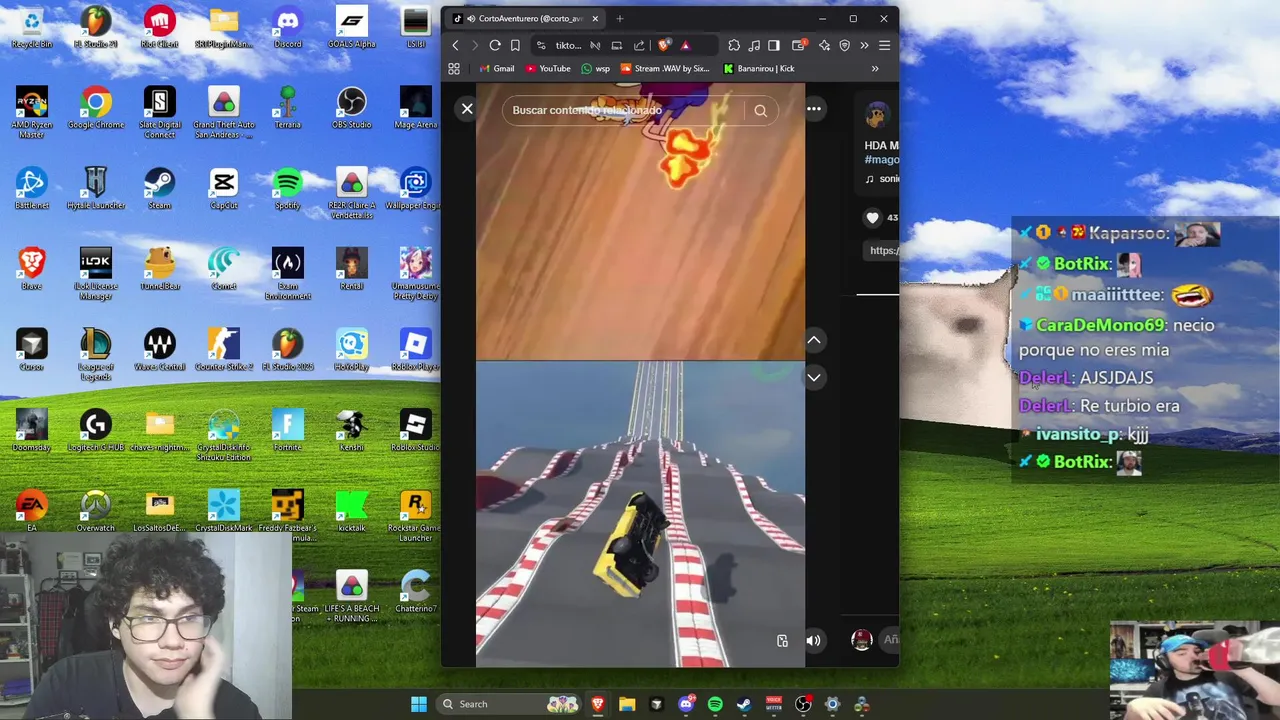Select the FL Studio 21 desktop shortcut
The width and height of the screenshot is (1280, 720).
click(96, 28)
